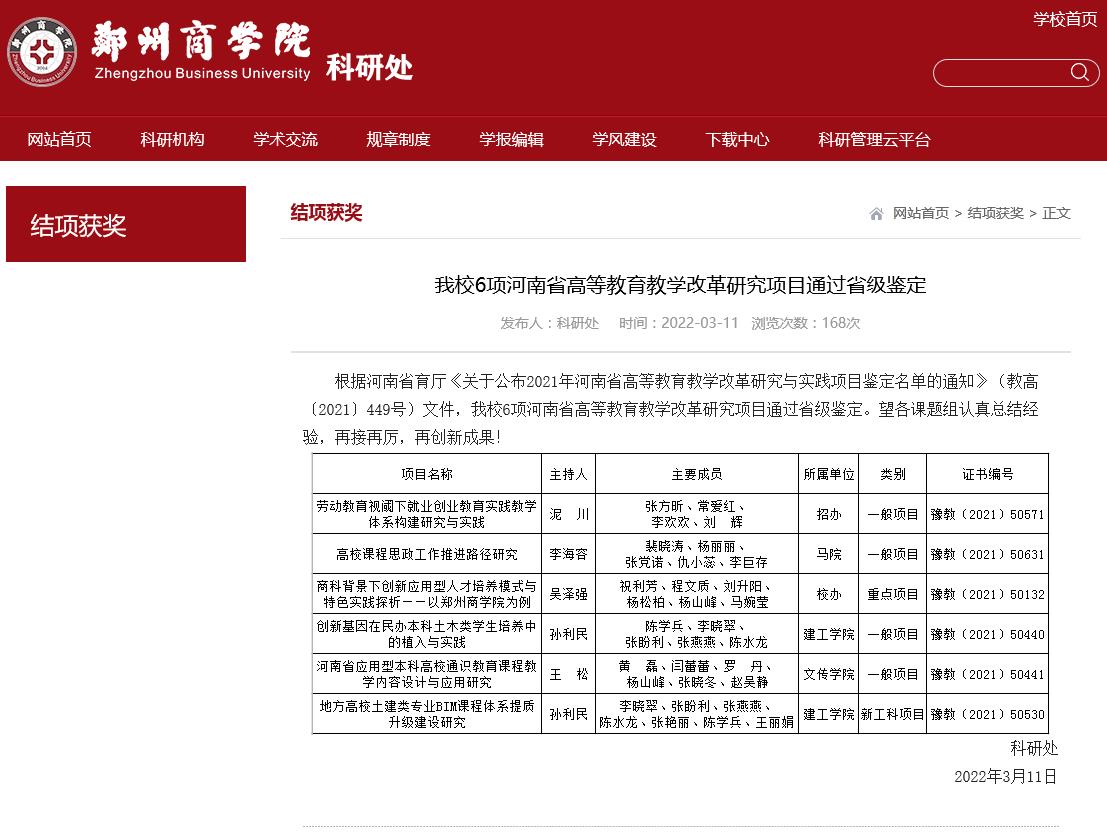Open the 学校首页 link at top right
This screenshot has width=1107, height=835.
click(1064, 20)
